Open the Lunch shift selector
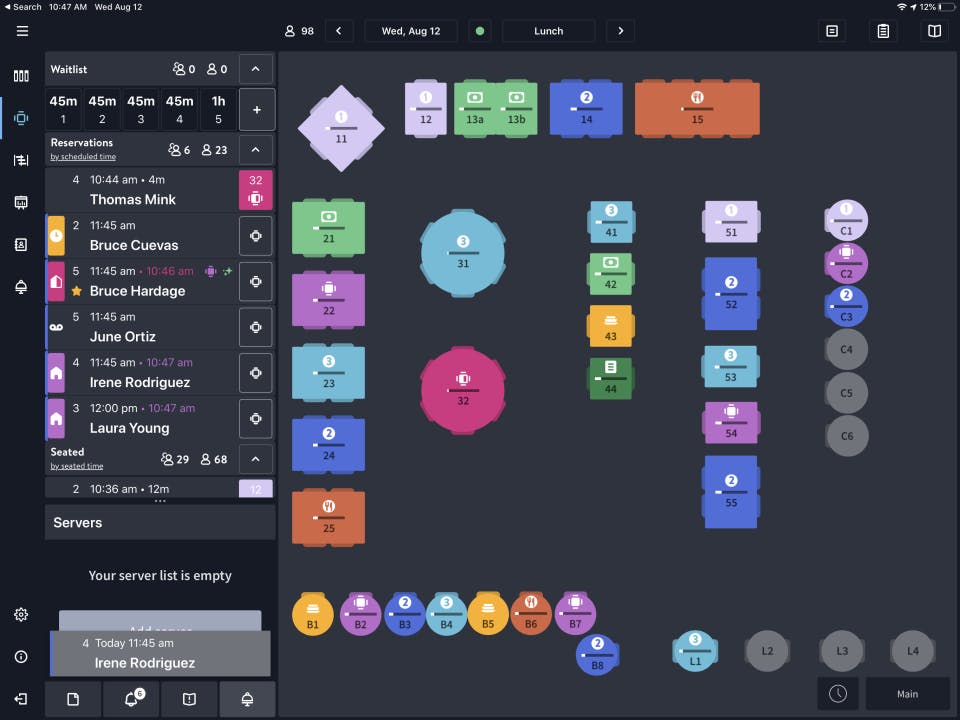The image size is (960, 720). click(x=548, y=31)
